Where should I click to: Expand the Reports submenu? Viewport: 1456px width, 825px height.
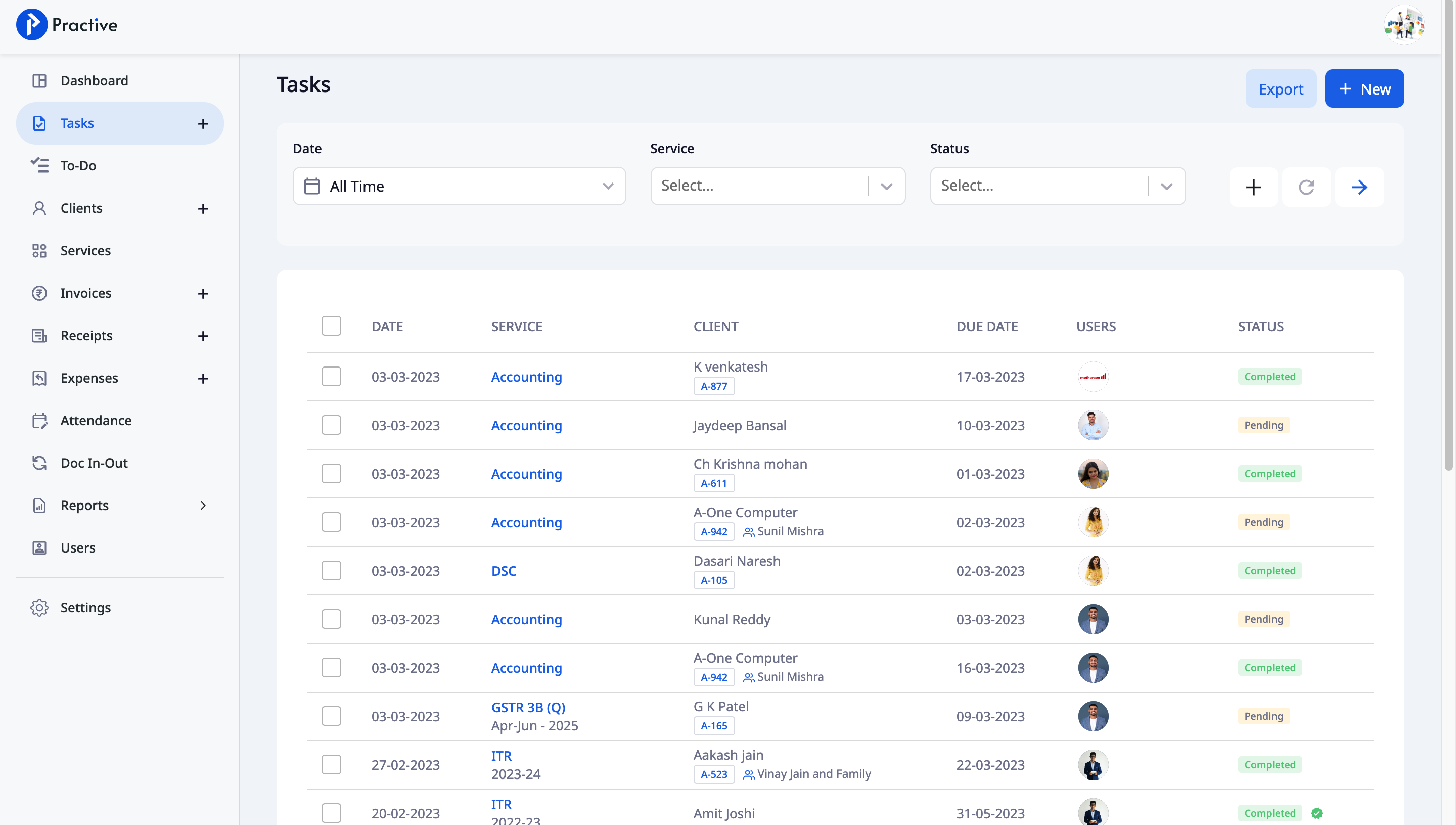point(203,506)
